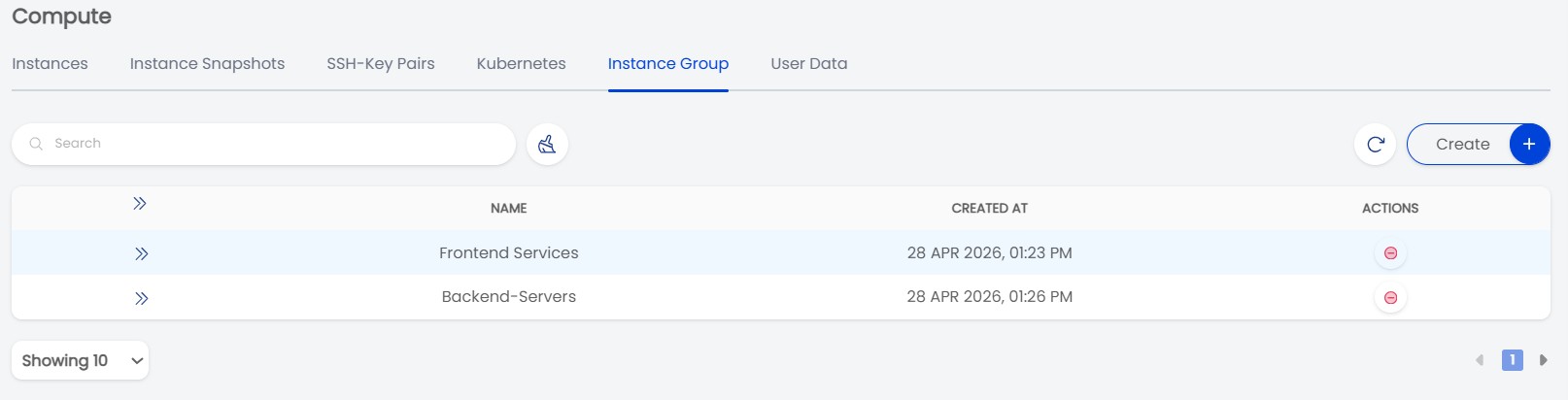Click the ACTIONS column header
This screenshot has width=1568, height=400.
click(1390, 209)
